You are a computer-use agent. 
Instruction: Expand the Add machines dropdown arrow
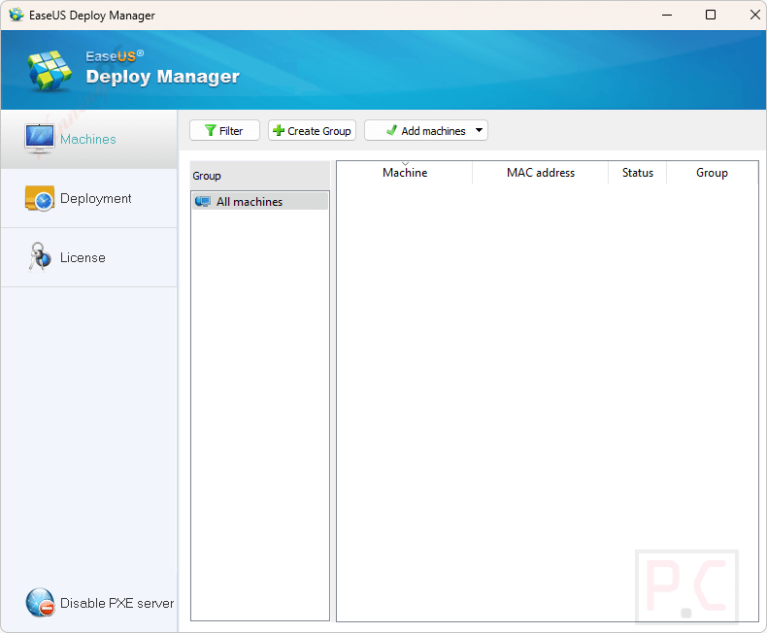coord(479,130)
